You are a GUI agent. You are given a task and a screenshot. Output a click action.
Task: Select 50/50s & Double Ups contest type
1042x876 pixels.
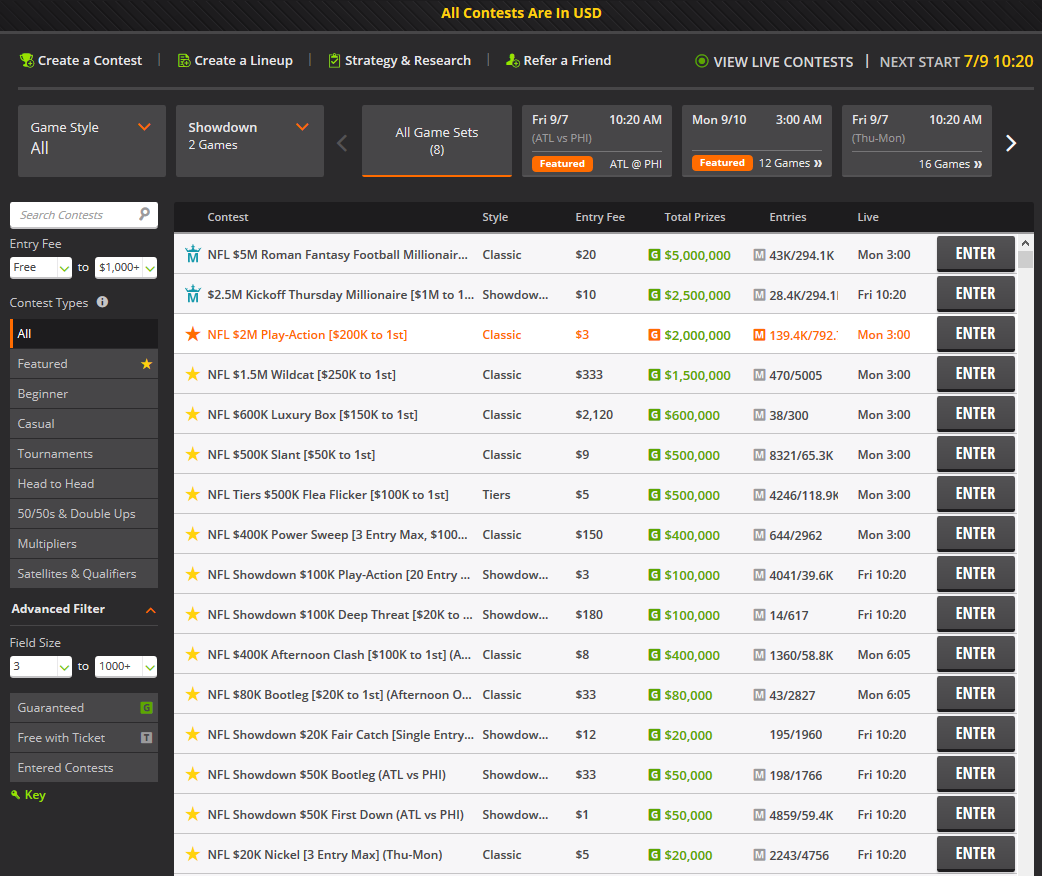tap(84, 514)
